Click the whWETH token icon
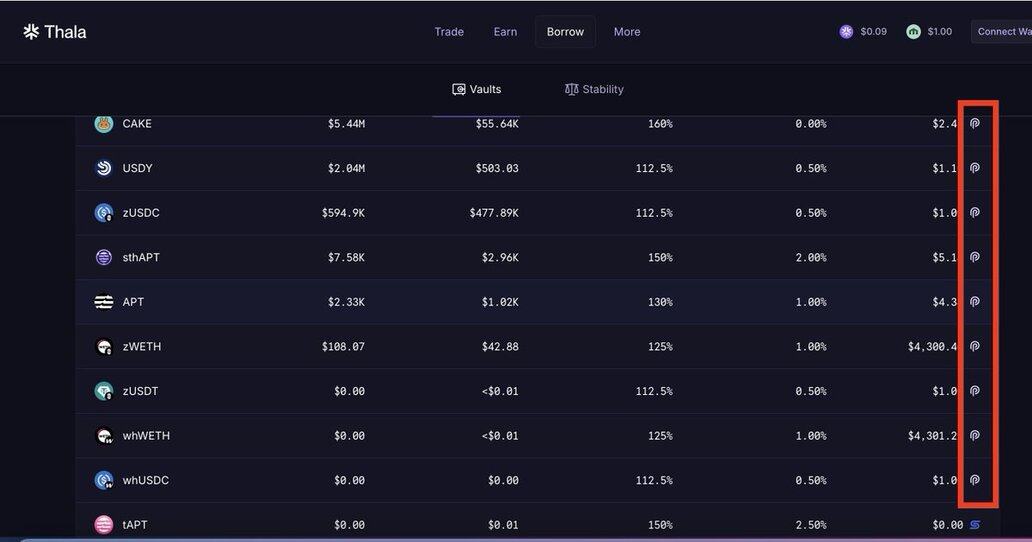Screen dimensions: 1032x542 point(104,435)
